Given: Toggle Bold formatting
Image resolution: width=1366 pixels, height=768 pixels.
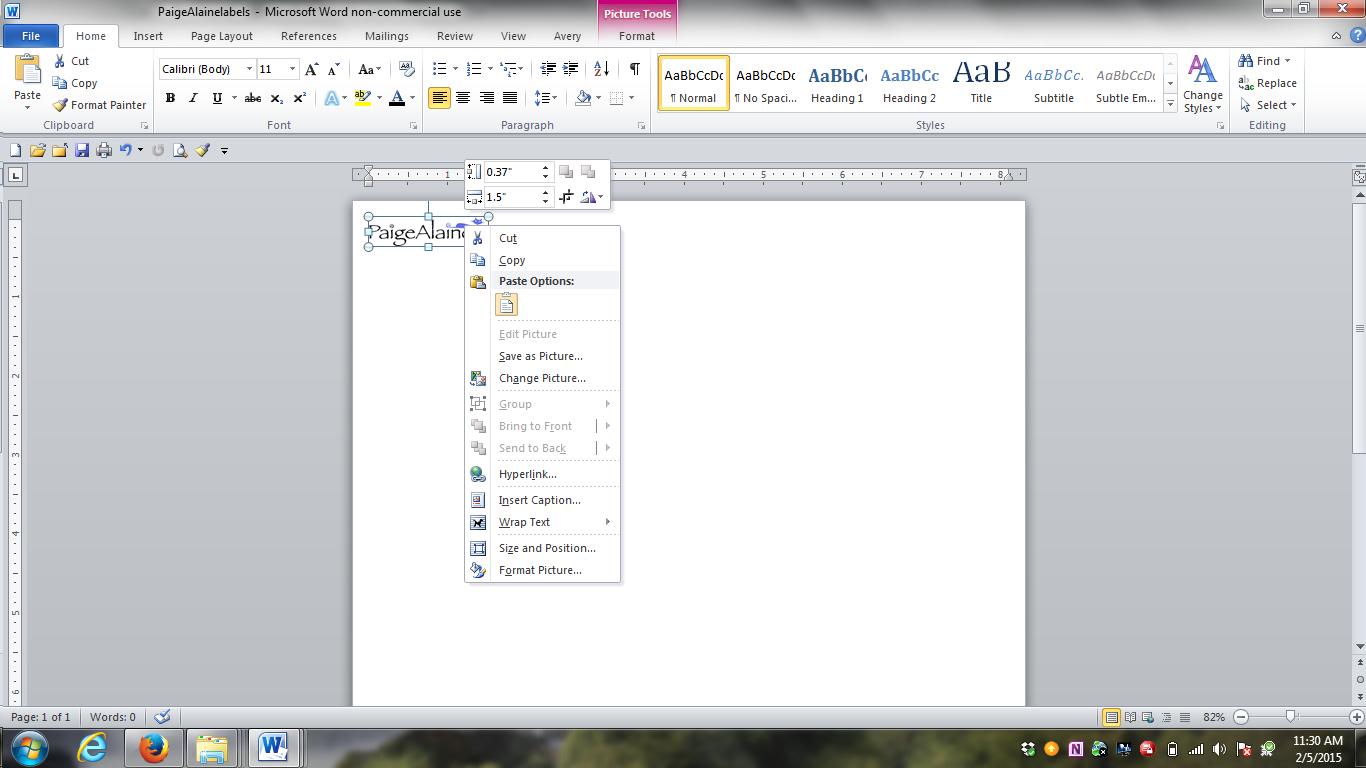Looking at the screenshot, I should [x=170, y=98].
